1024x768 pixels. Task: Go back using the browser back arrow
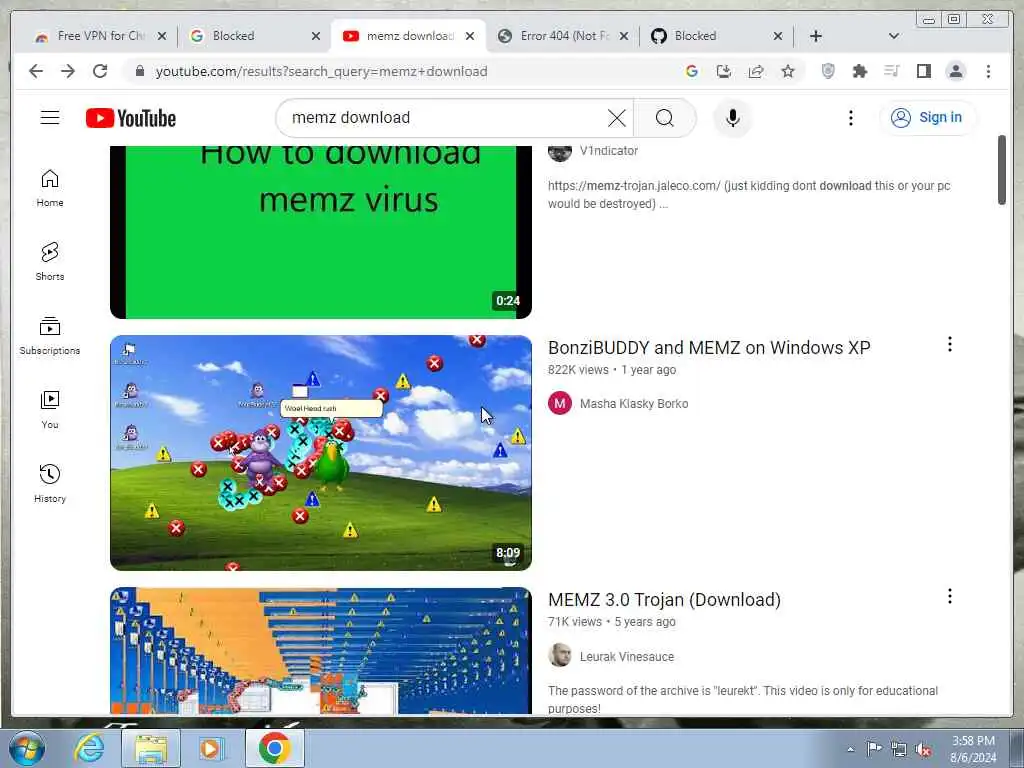point(36,71)
